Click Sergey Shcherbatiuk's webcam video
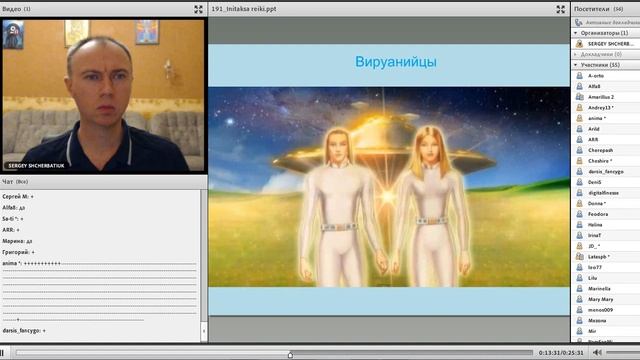Screen dimensions: 640x360 104,96
